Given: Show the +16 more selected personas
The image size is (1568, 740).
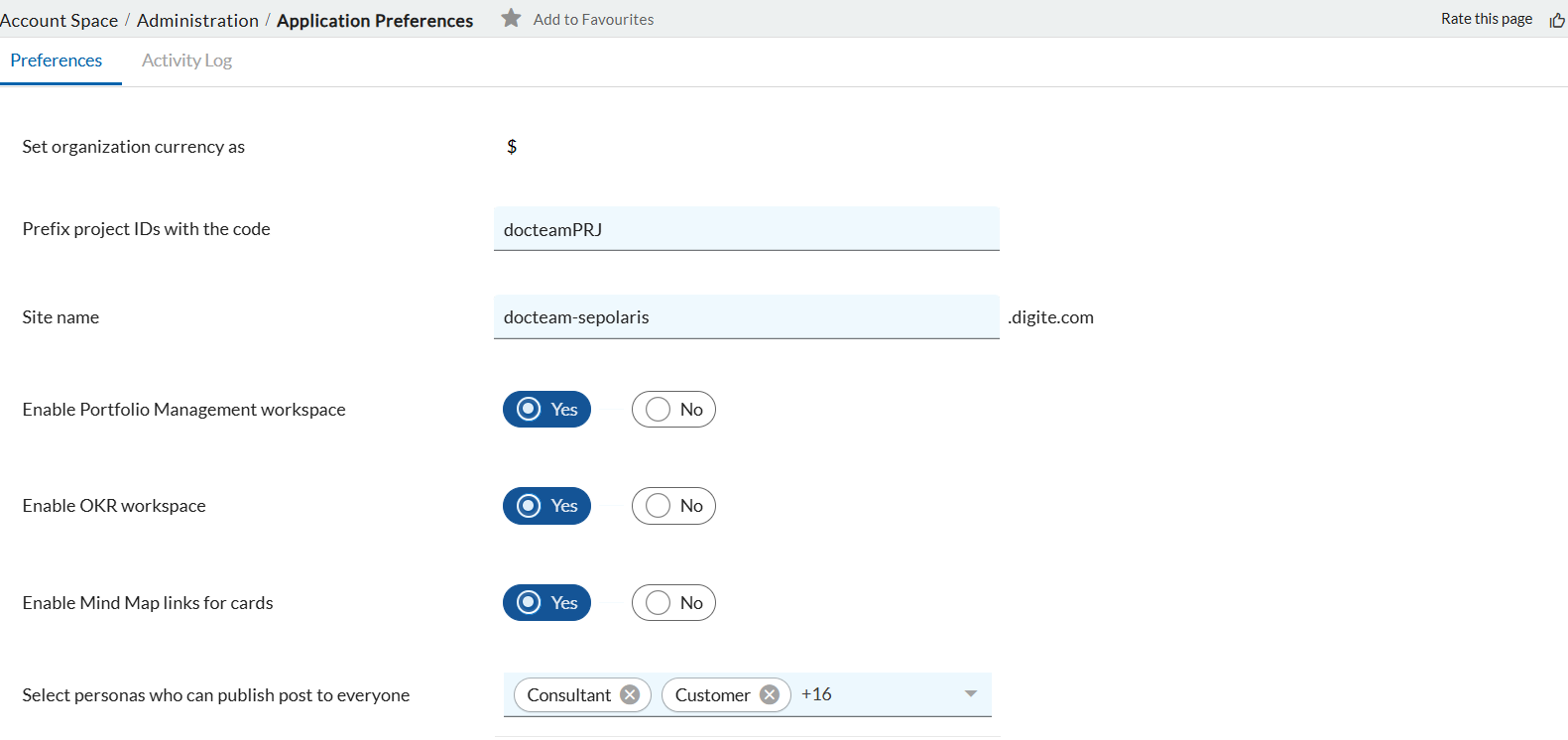Looking at the screenshot, I should pyautogui.click(x=816, y=694).
